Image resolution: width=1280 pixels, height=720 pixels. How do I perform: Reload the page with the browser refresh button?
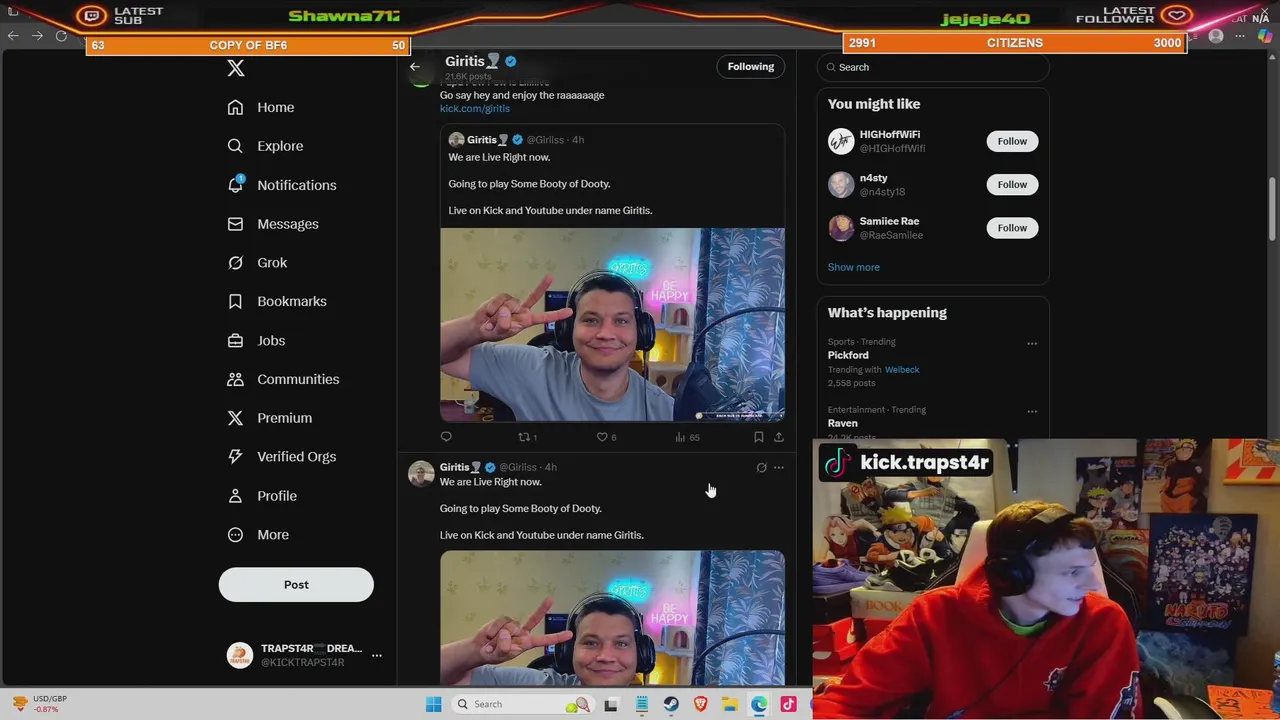point(61,36)
